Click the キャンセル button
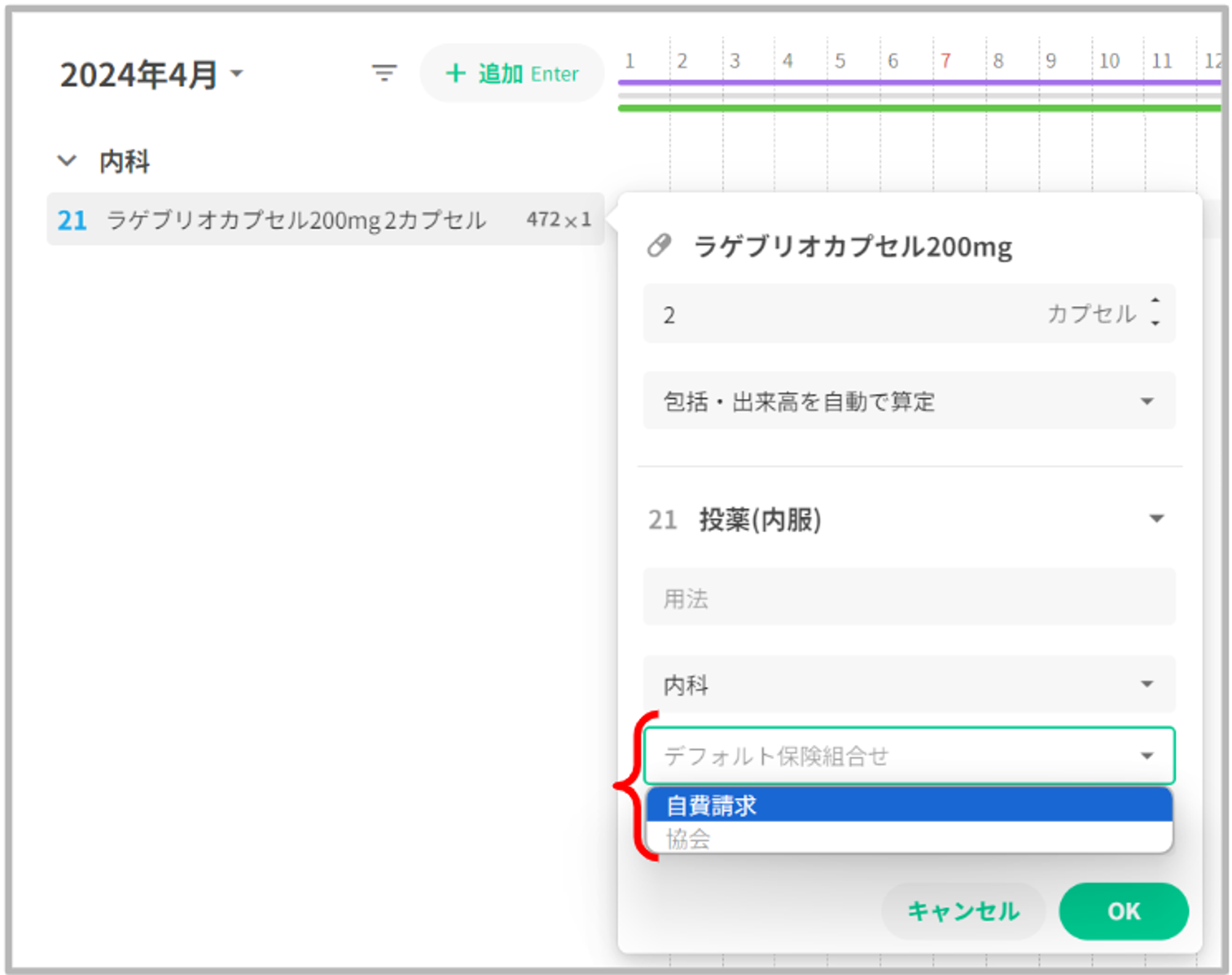 (963, 911)
